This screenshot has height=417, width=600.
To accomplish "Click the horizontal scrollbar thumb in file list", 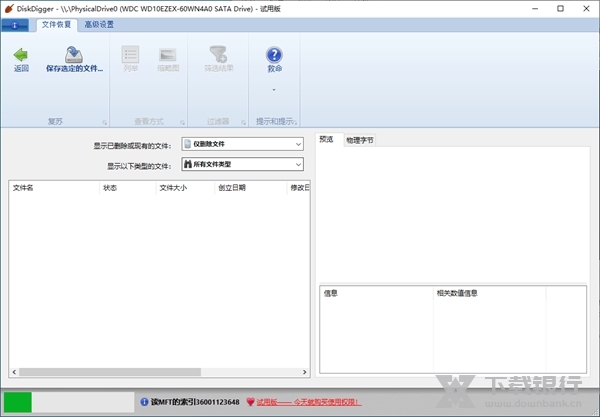I will [x=110, y=372].
